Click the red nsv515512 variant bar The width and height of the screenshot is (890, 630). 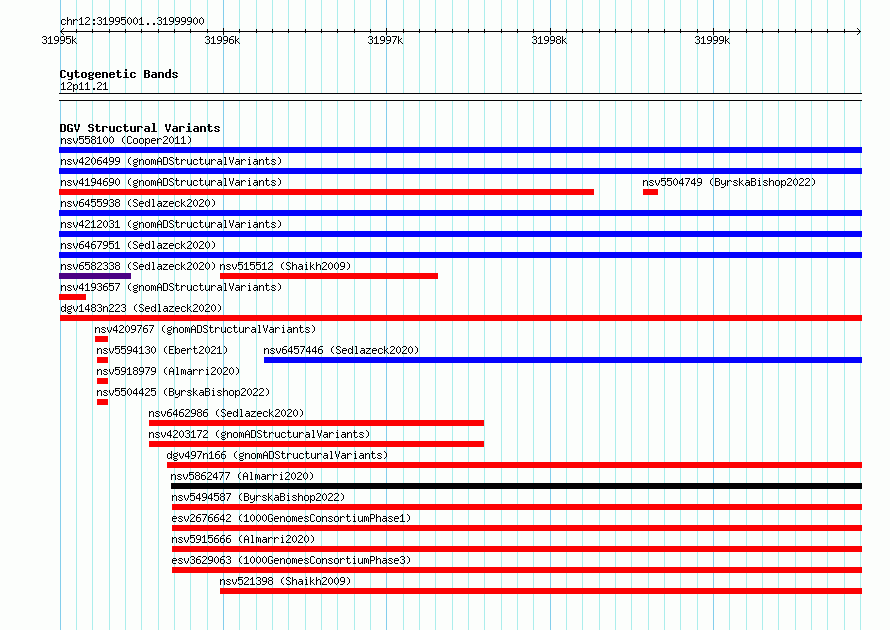[329, 276]
